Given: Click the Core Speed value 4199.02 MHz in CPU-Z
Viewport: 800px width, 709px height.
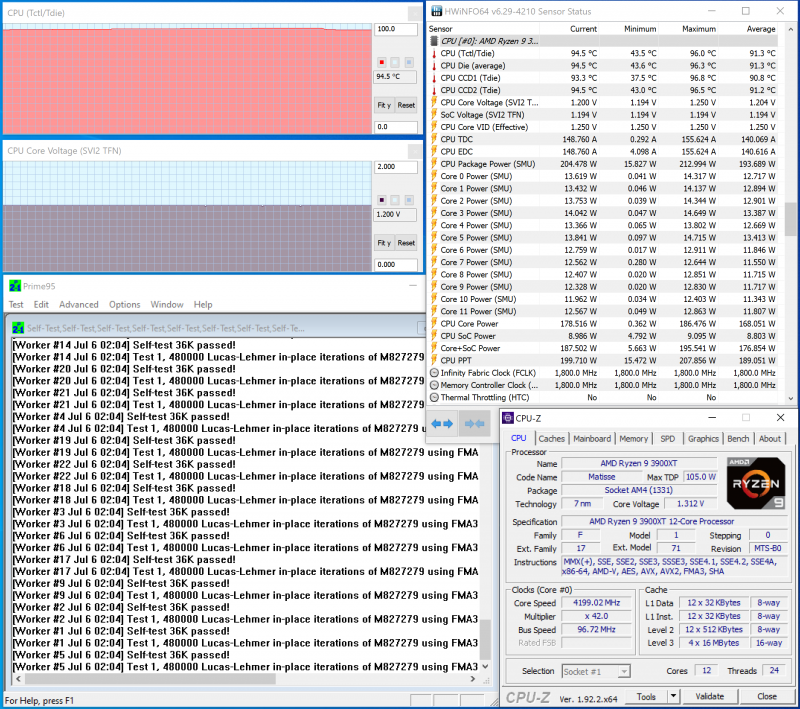Looking at the screenshot, I should point(596,603).
